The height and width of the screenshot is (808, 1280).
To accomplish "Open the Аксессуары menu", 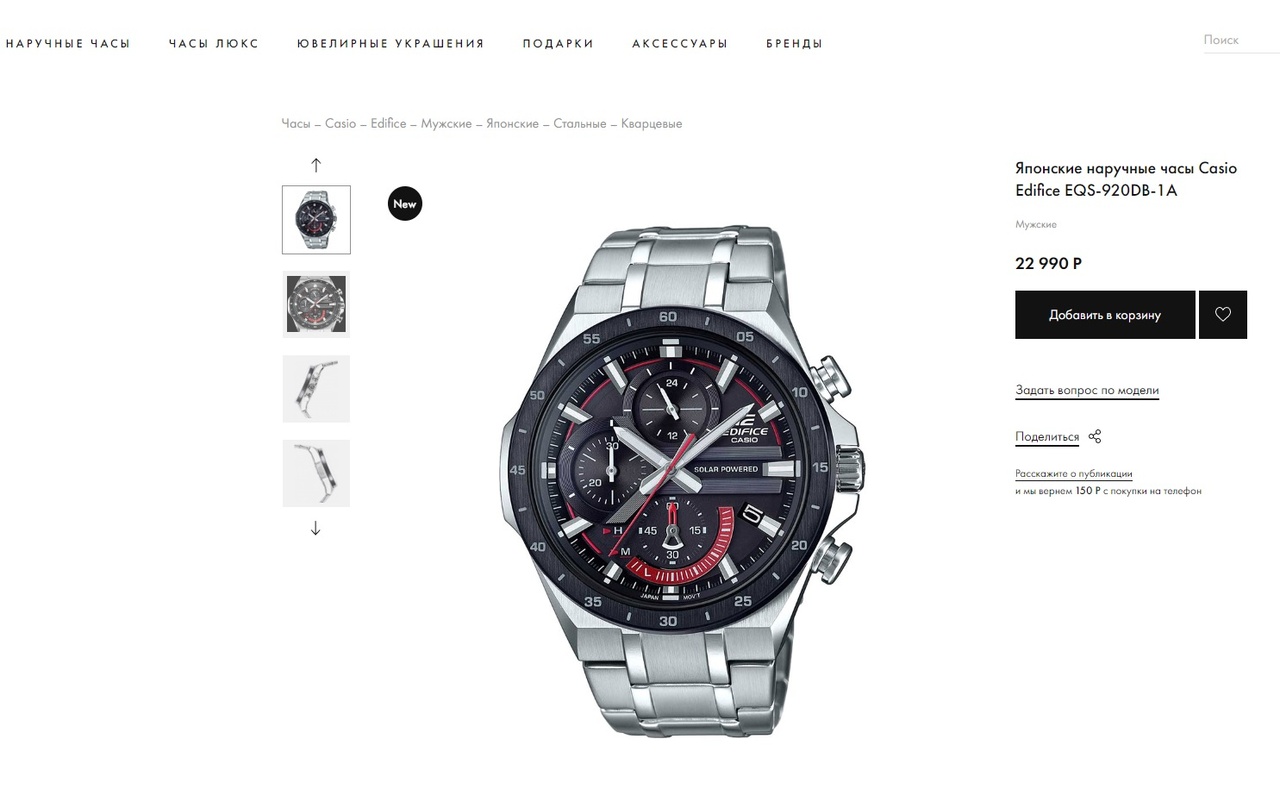I will [x=680, y=44].
